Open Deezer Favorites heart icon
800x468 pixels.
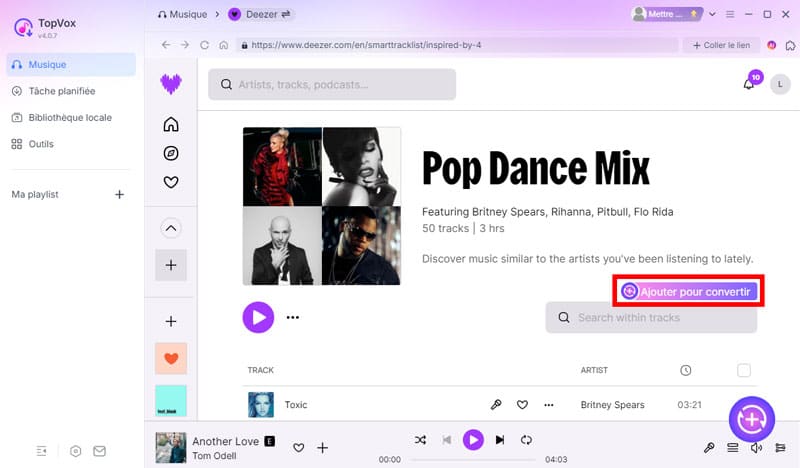171,182
